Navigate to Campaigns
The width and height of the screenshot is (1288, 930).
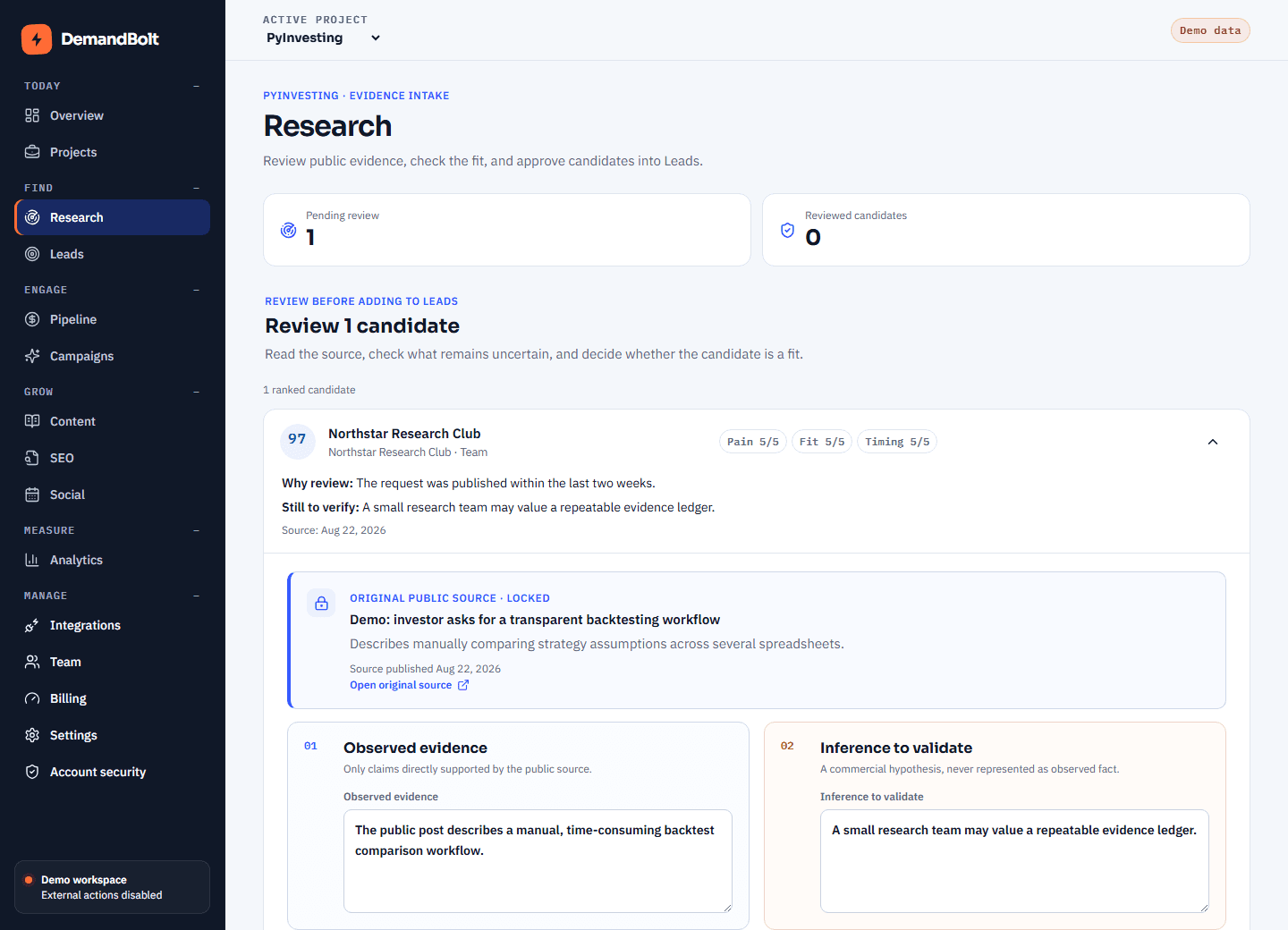(x=113, y=356)
